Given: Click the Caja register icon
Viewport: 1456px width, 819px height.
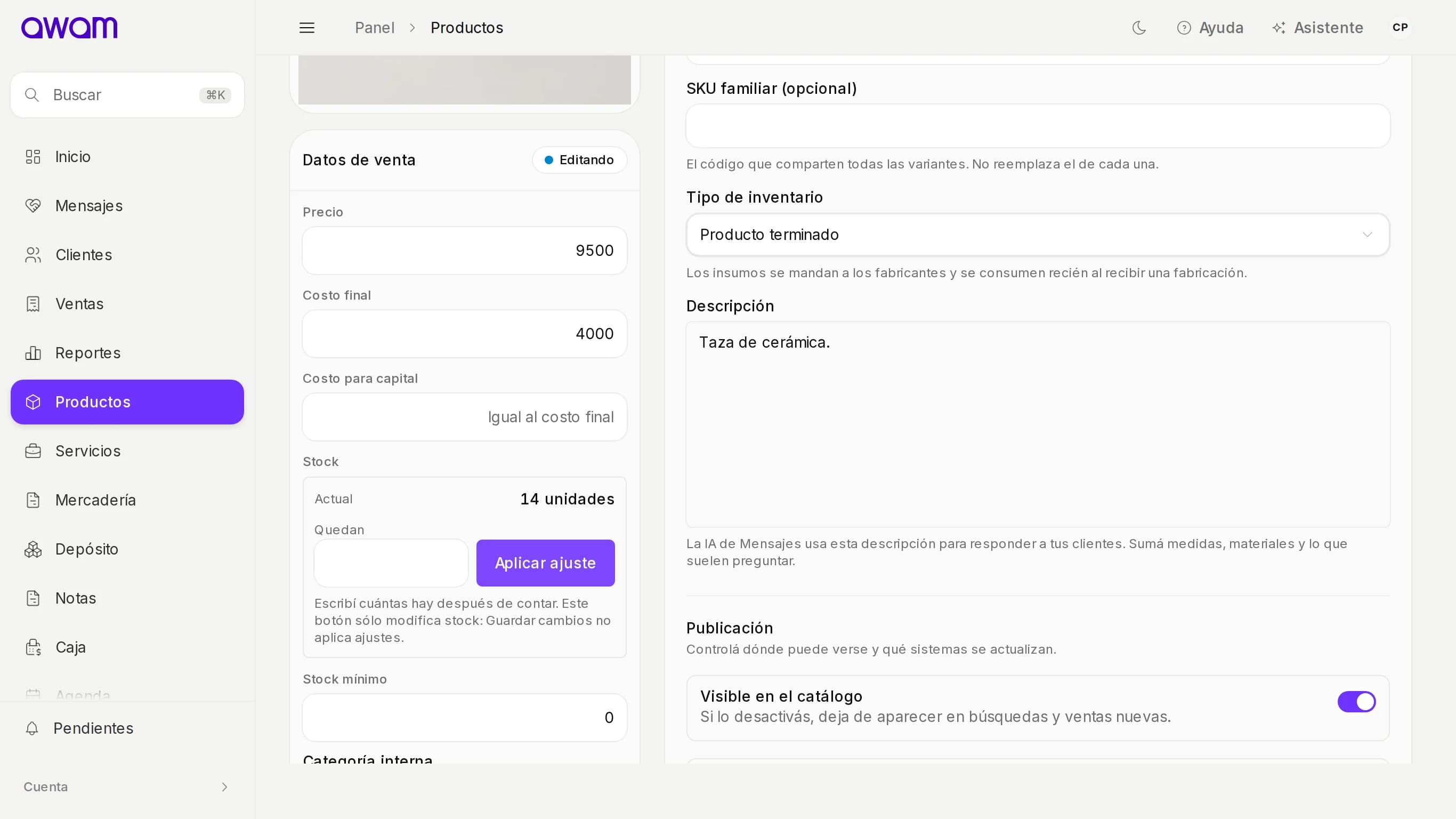Looking at the screenshot, I should pyautogui.click(x=33, y=647).
